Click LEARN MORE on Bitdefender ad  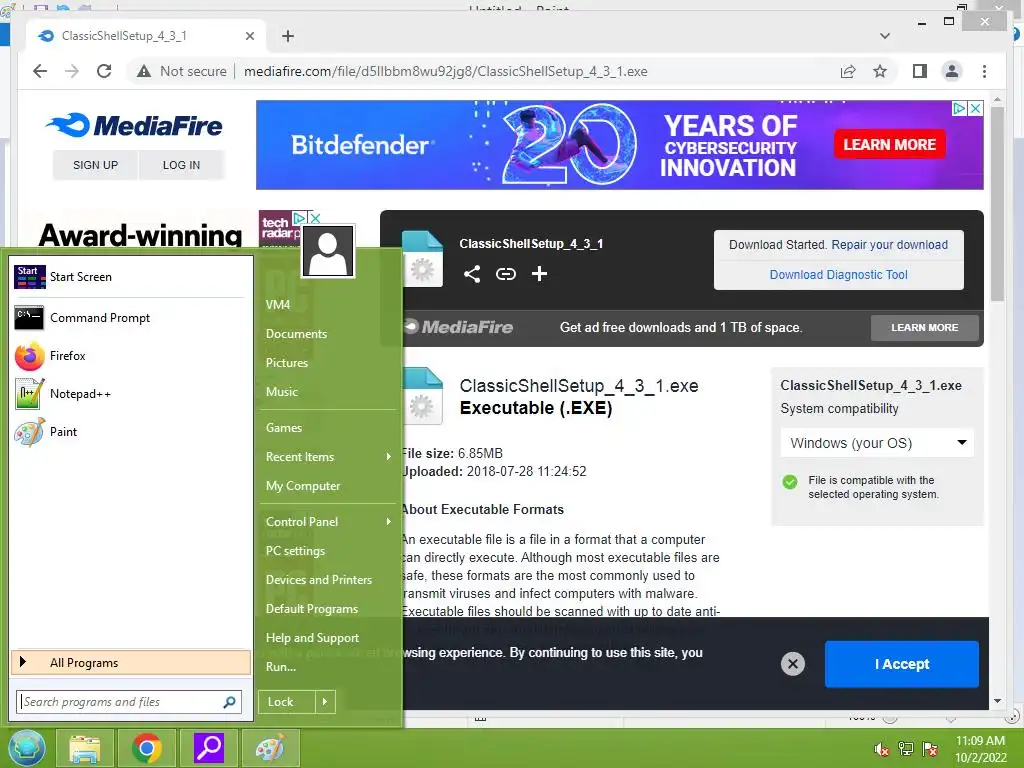tap(889, 144)
